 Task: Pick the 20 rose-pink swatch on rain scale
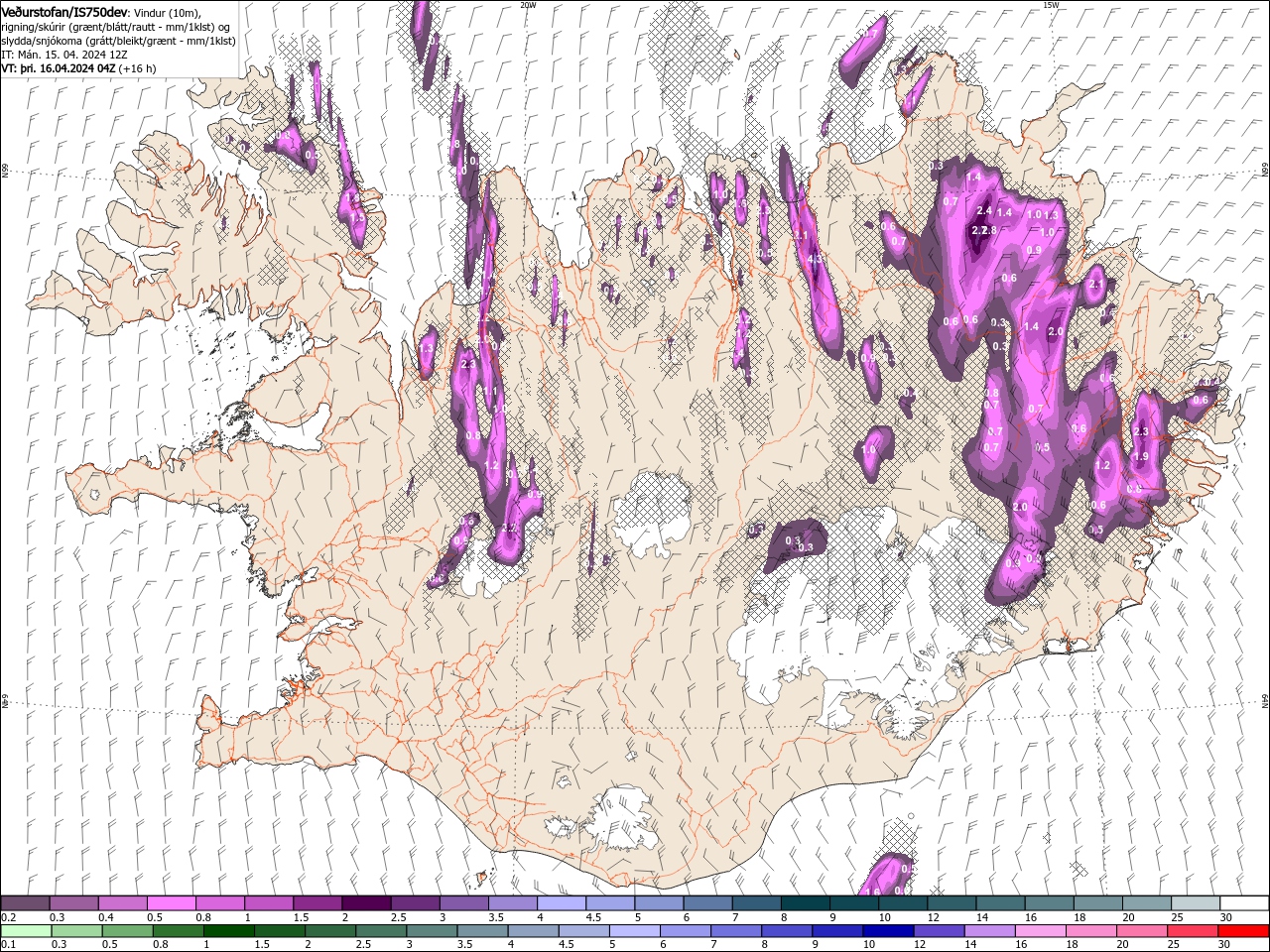pos(1142,931)
